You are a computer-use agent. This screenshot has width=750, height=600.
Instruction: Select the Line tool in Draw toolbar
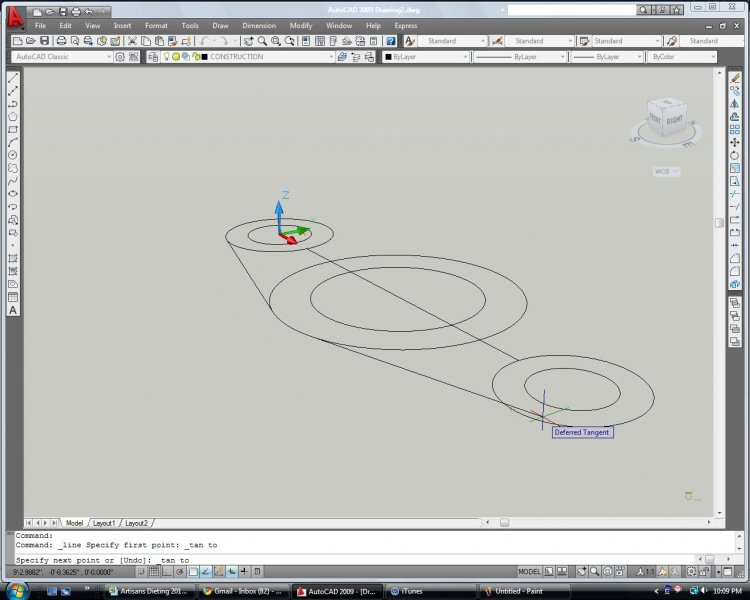[x=13, y=78]
